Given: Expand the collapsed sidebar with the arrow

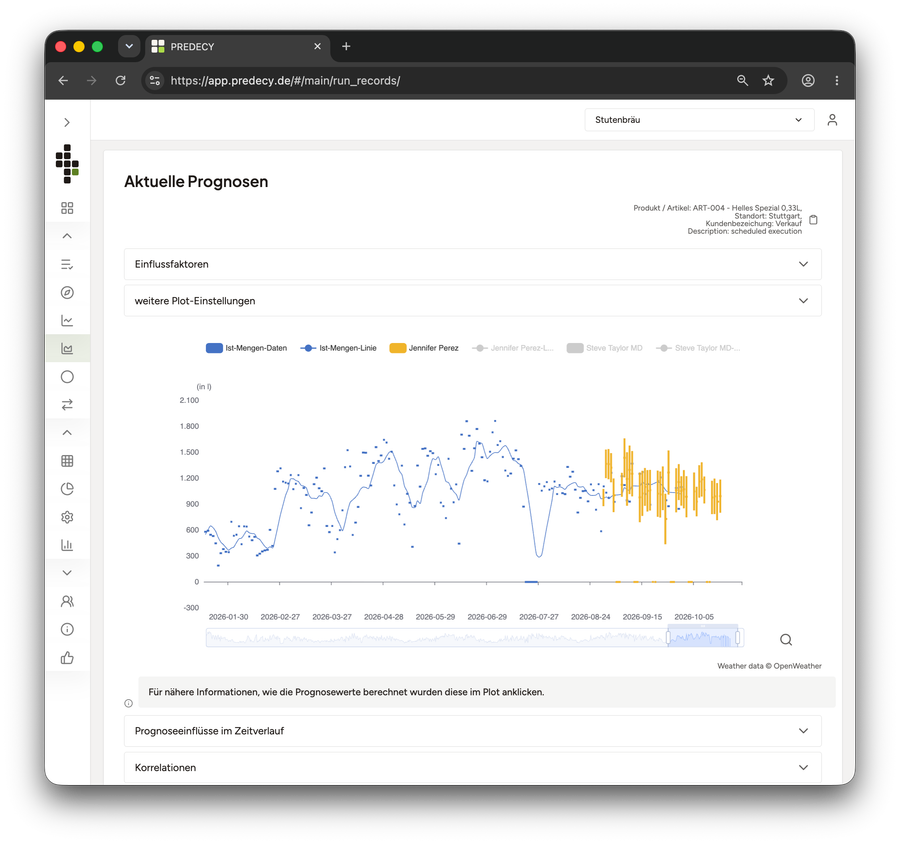Looking at the screenshot, I should (67, 122).
